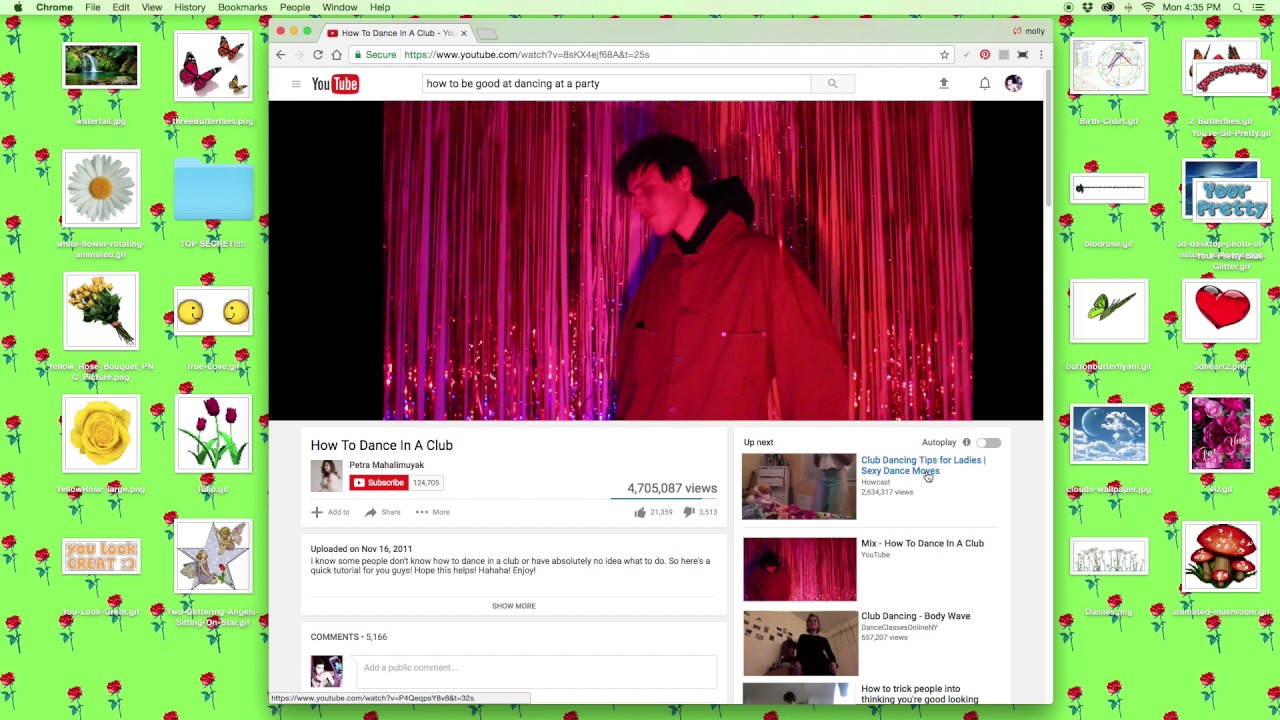This screenshot has height=720, width=1280.
Task: Like the video with thumbs up
Action: coord(640,512)
